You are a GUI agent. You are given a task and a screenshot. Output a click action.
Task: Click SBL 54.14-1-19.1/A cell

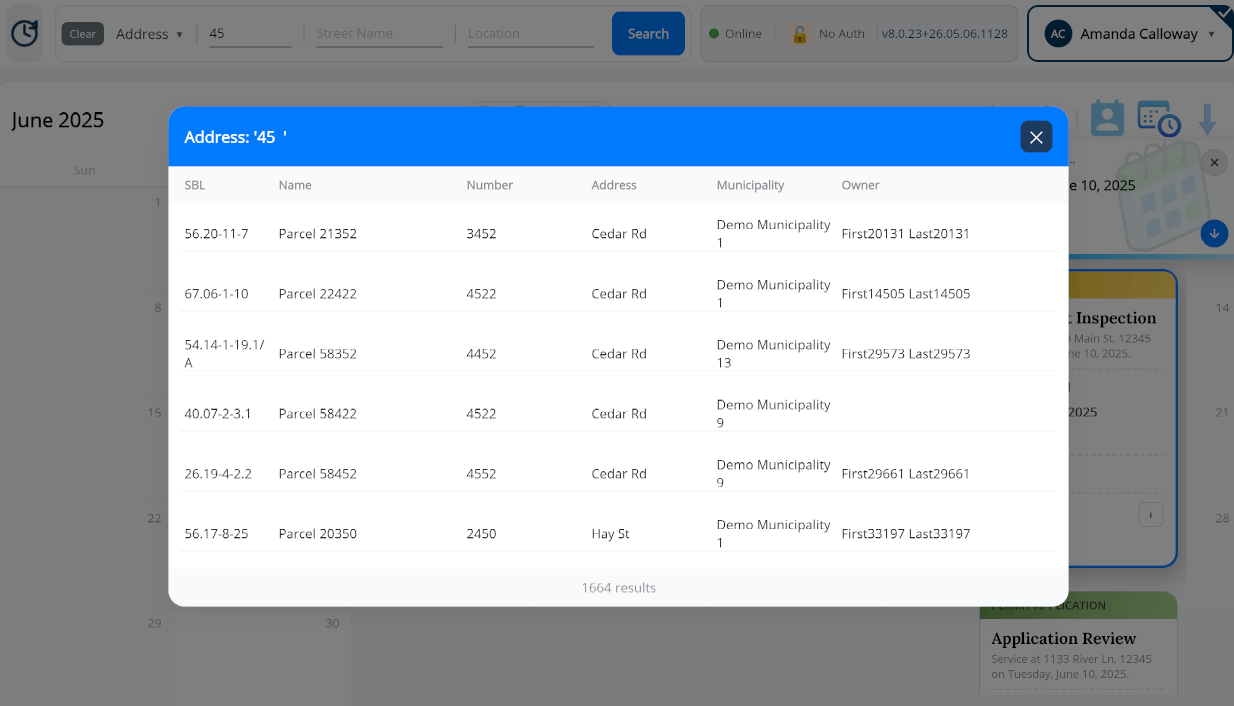click(225, 354)
